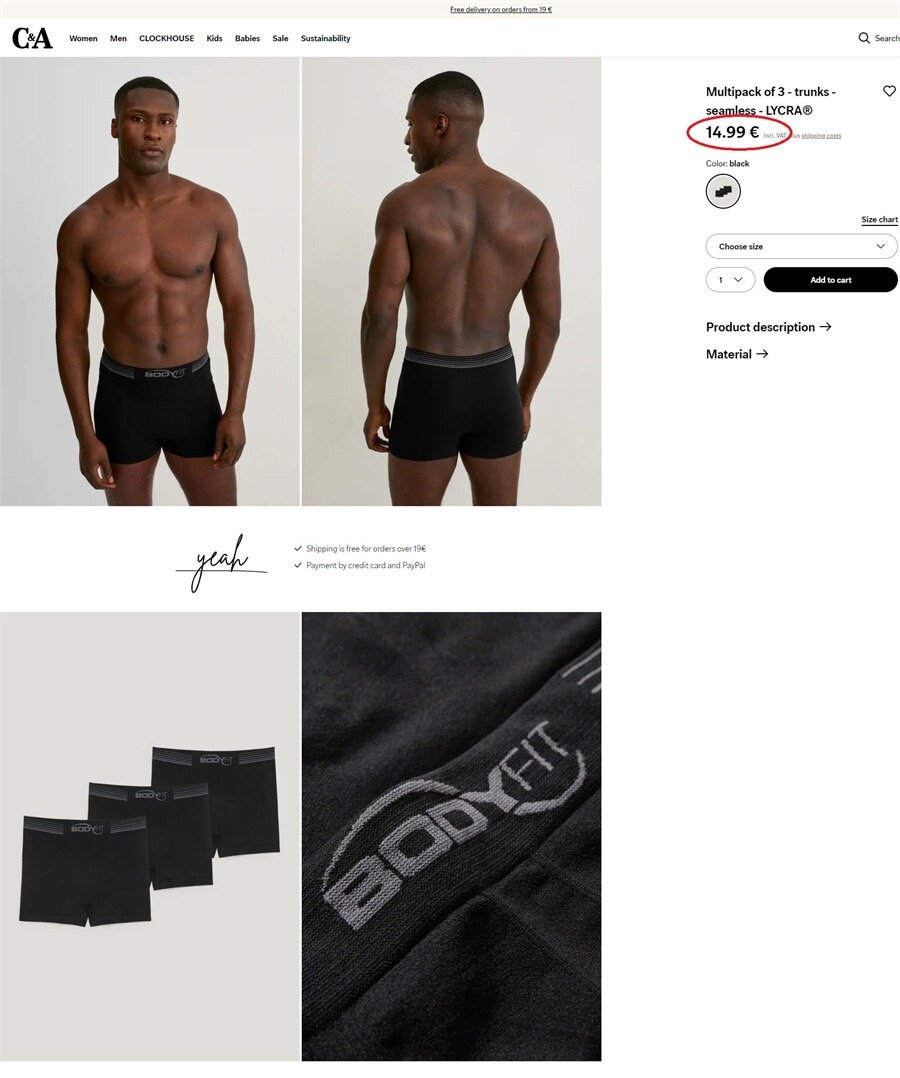
Task: Select the black color swatch
Action: point(723,191)
